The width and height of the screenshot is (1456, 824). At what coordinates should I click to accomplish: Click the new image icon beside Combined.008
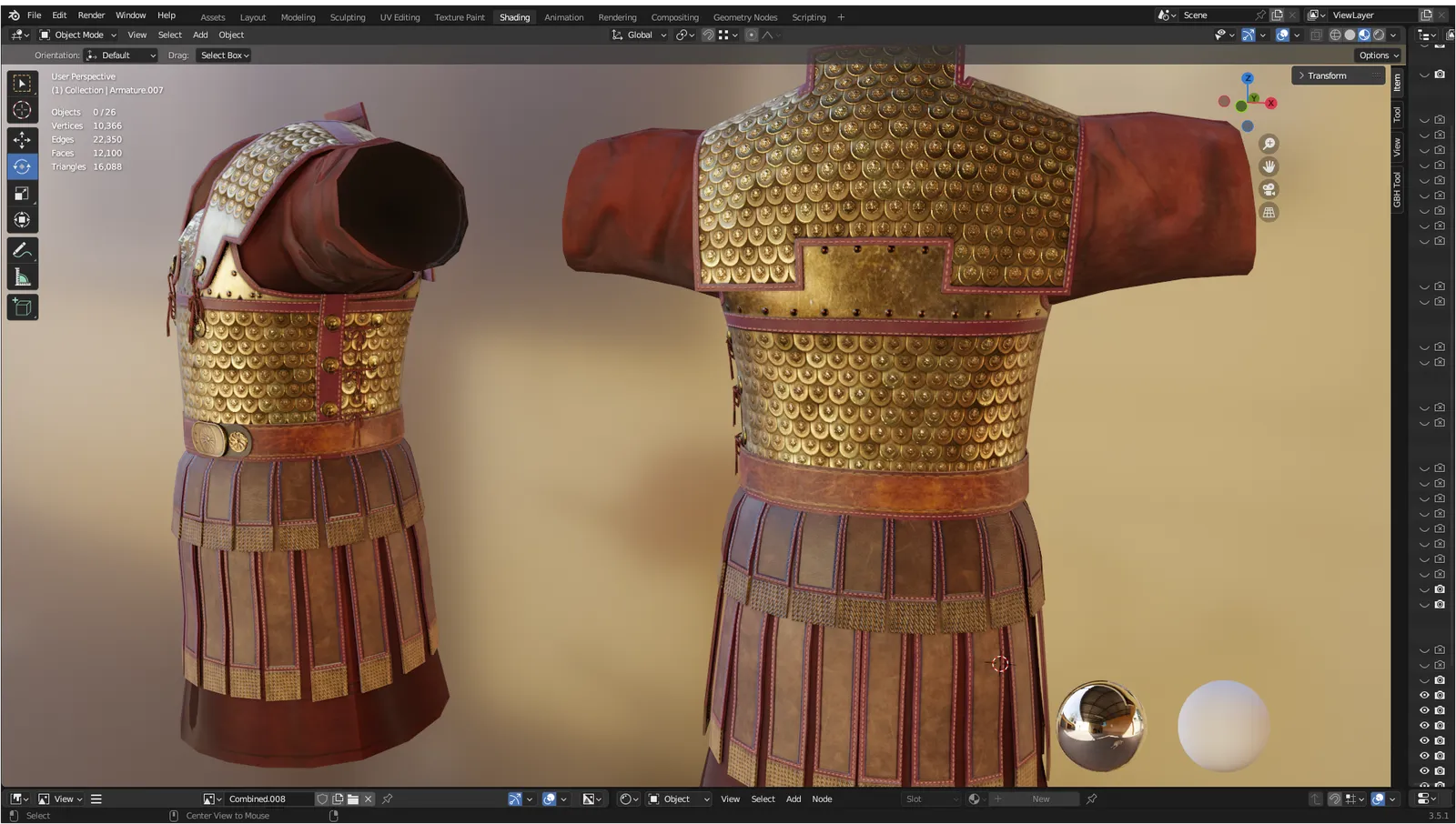pyautogui.click(x=338, y=799)
